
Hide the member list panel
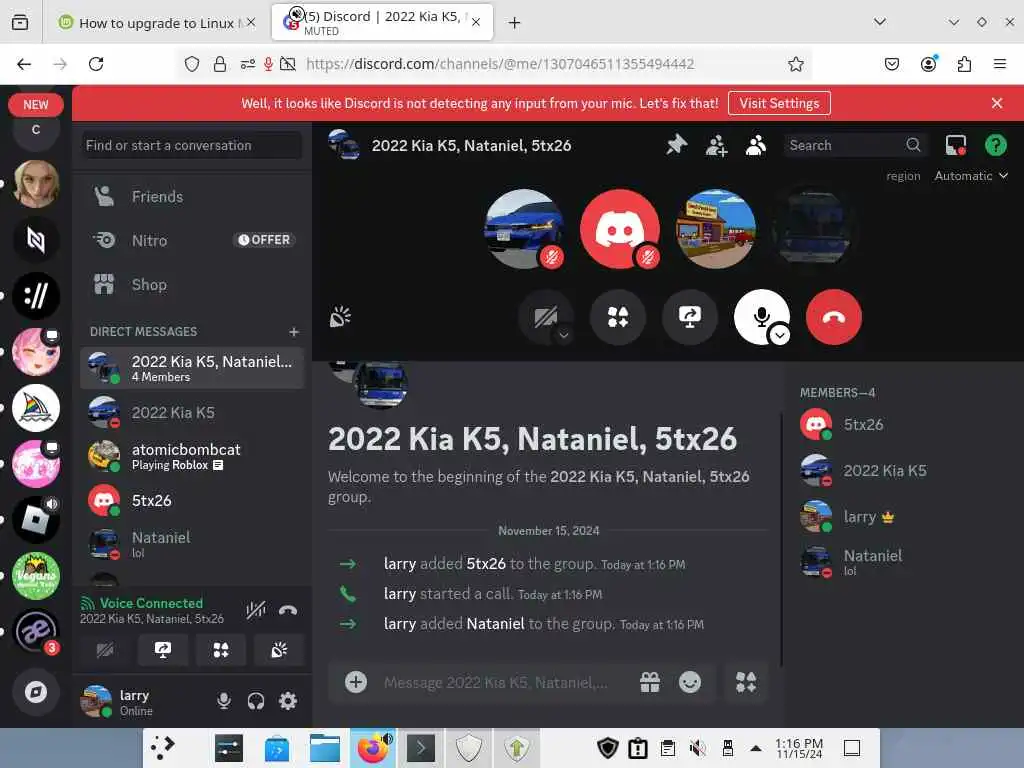click(756, 145)
